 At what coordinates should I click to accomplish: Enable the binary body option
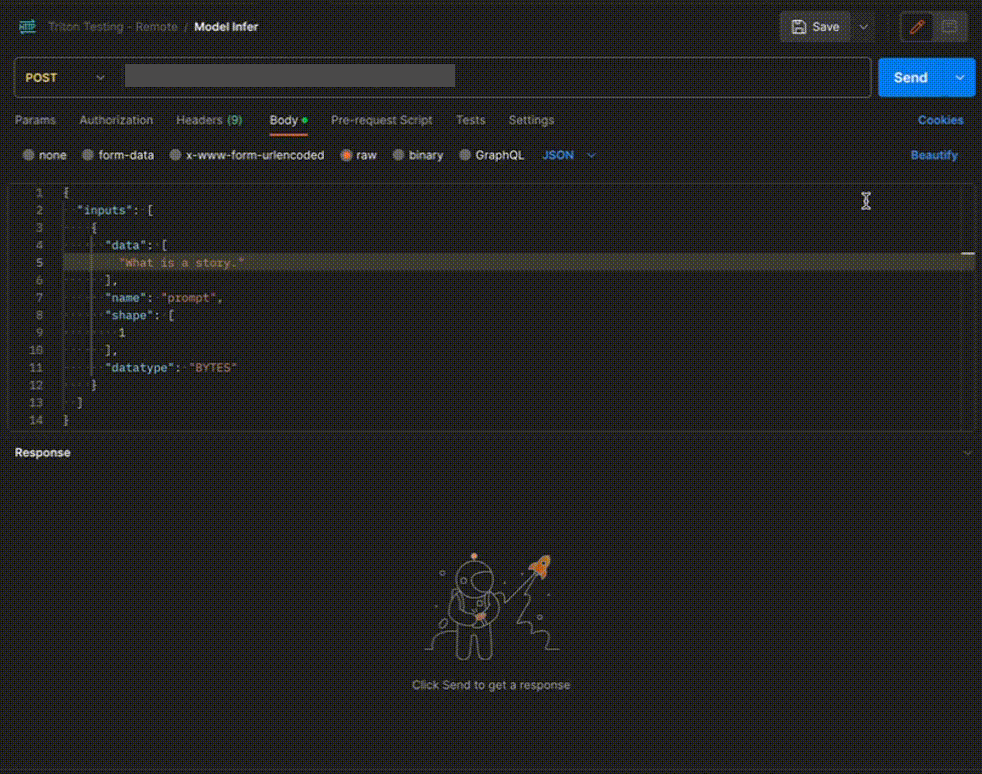[x=399, y=156]
